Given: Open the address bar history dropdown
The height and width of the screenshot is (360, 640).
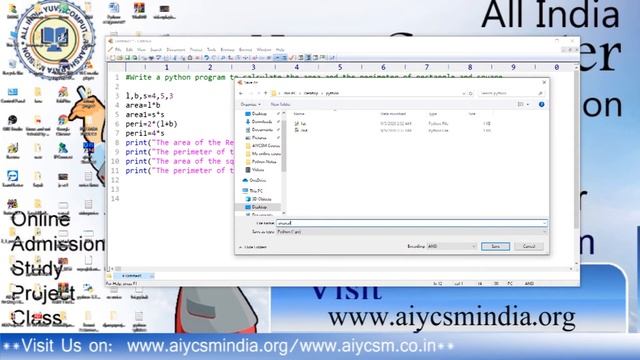Looking at the screenshot, I should 464,93.
